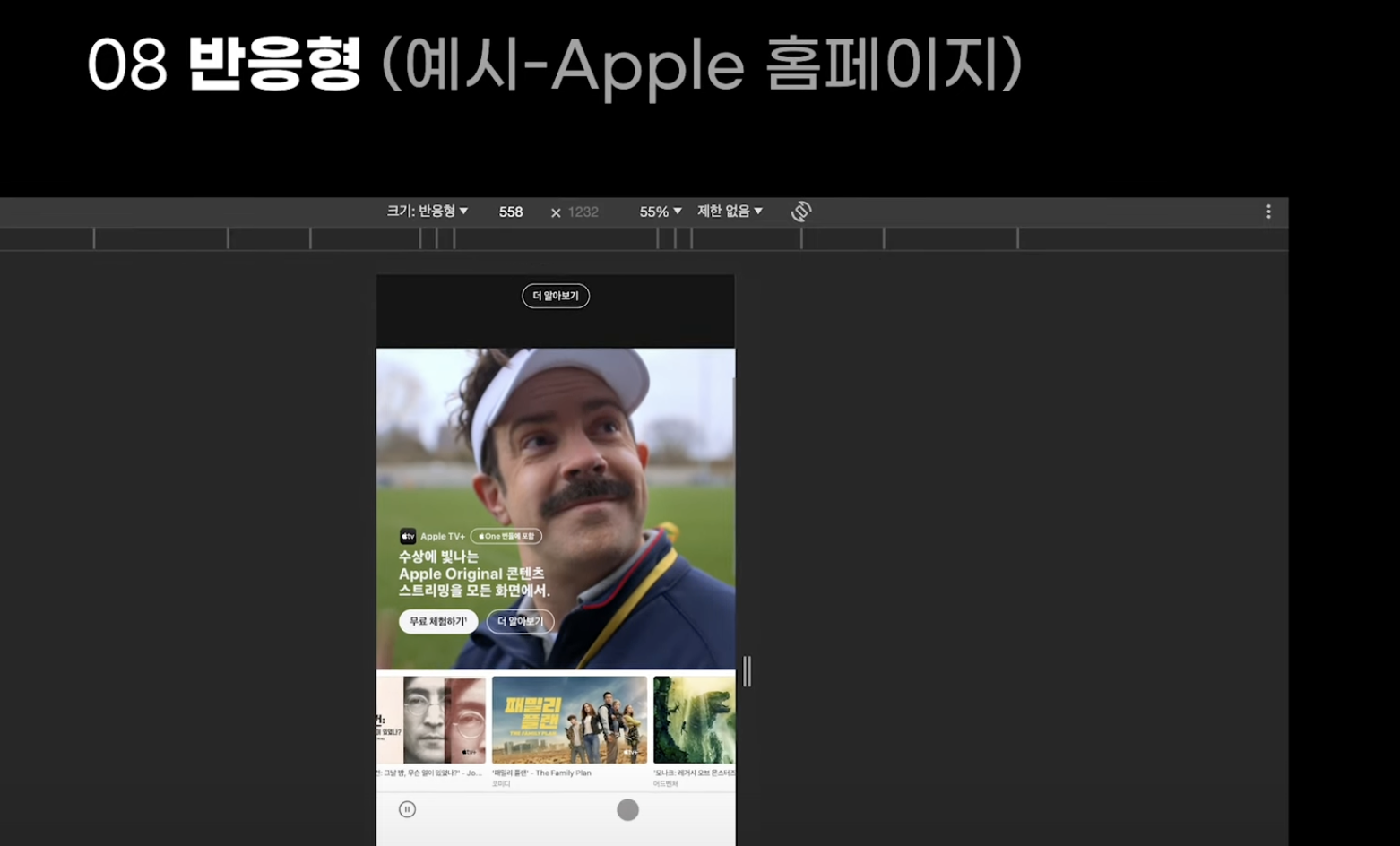Open the 55% zoom dropdown

pos(661,211)
